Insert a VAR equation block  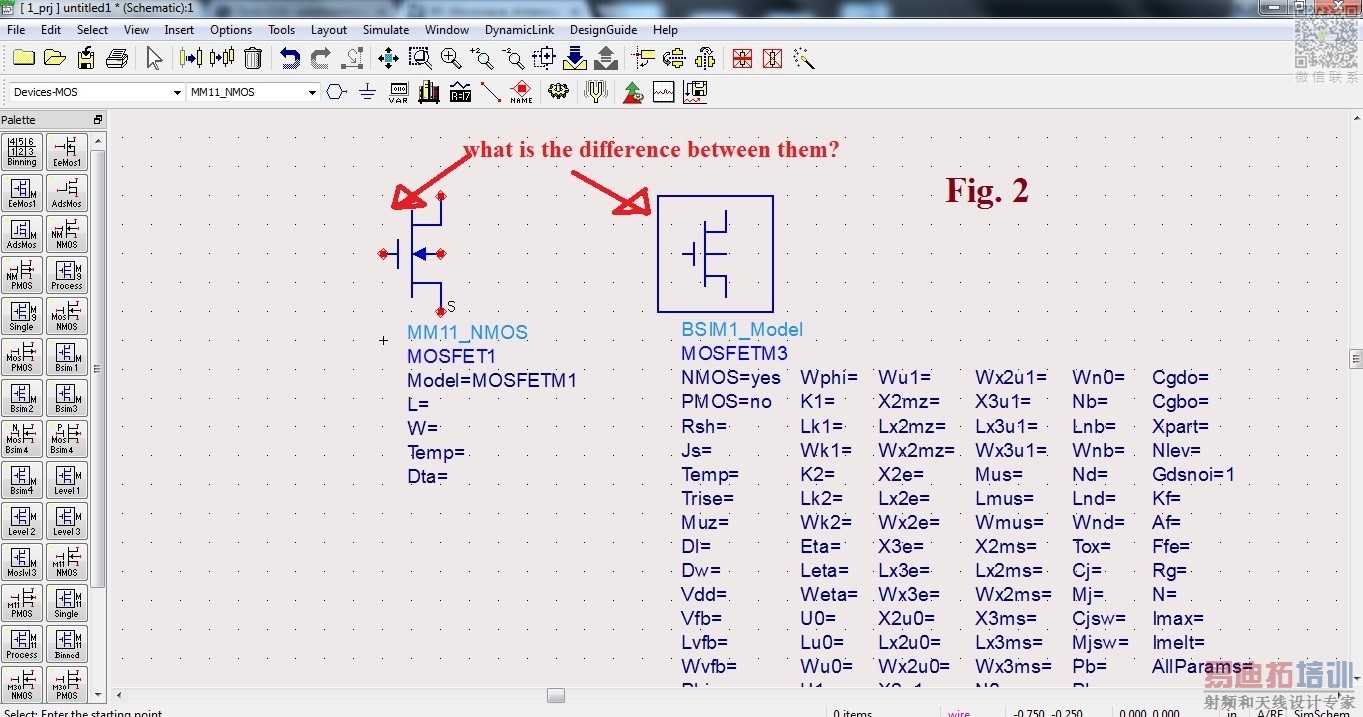pyautogui.click(x=398, y=92)
